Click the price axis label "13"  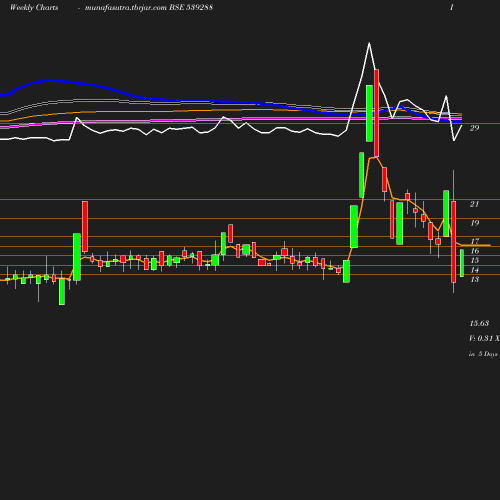475,279
